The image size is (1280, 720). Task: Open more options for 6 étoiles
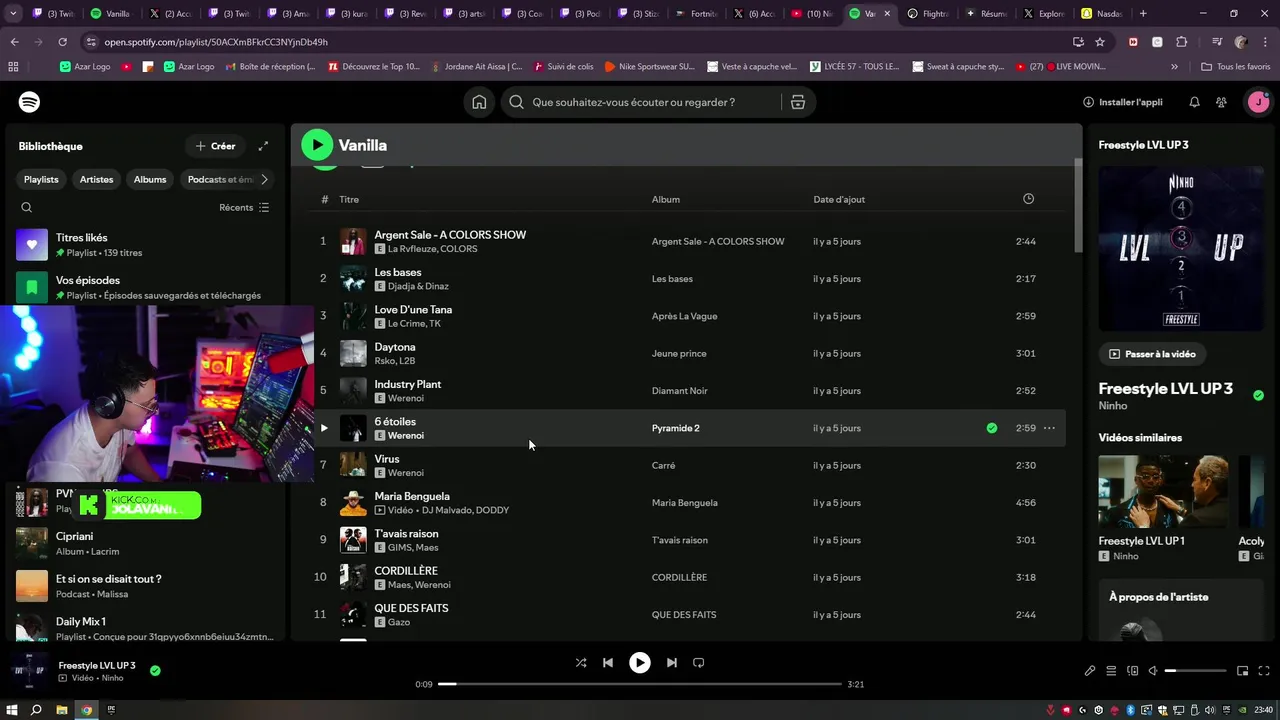(x=1049, y=428)
